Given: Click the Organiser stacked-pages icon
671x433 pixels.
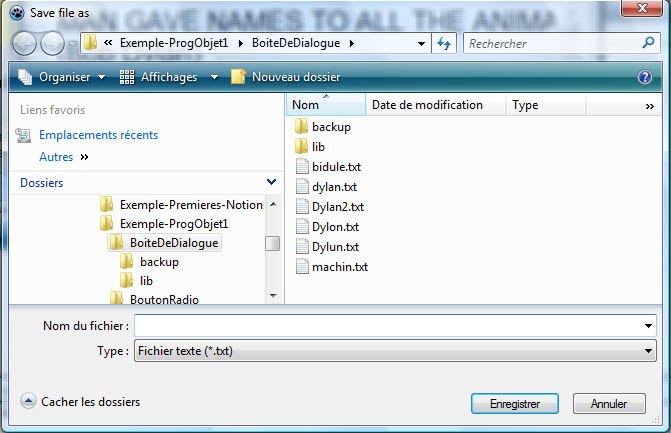Looking at the screenshot, I should coord(25,77).
